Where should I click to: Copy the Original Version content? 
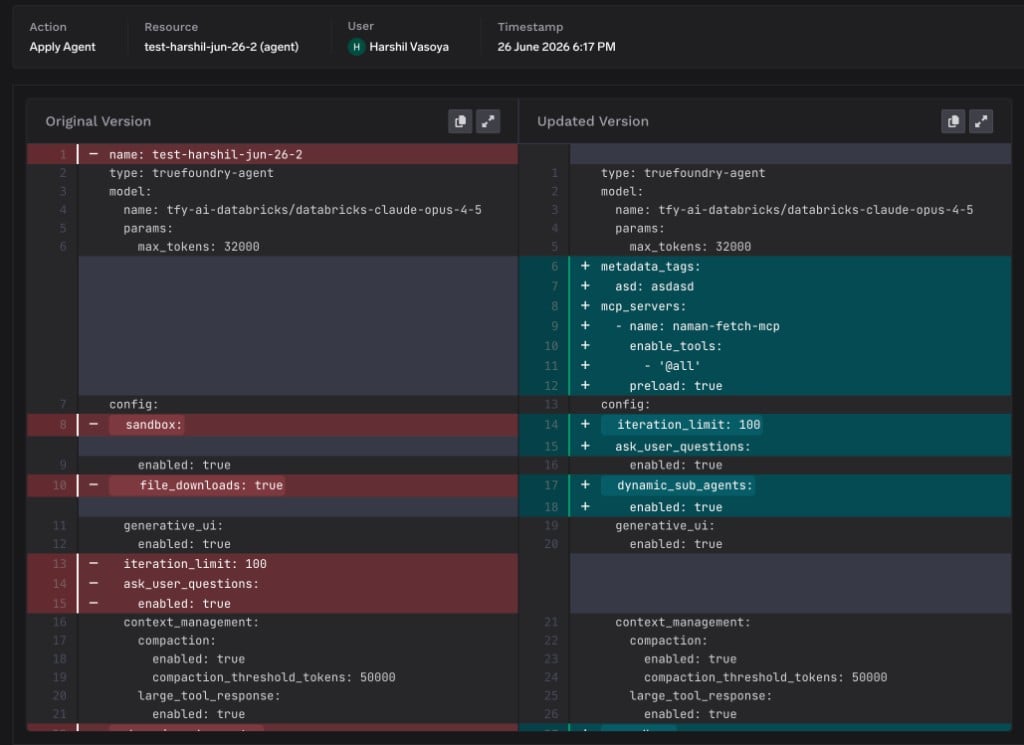pyautogui.click(x=460, y=121)
